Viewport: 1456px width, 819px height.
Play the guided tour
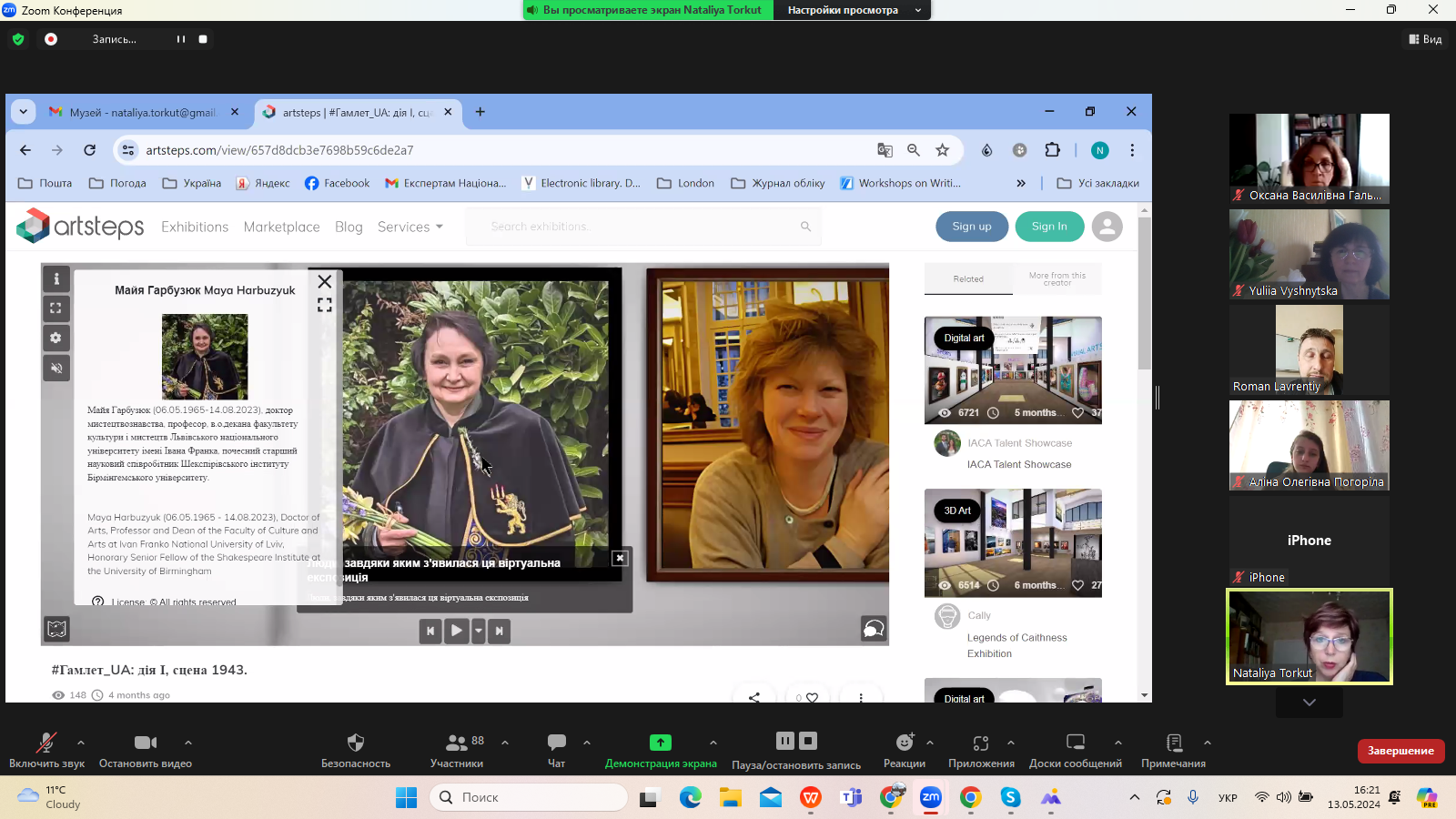pos(456,630)
